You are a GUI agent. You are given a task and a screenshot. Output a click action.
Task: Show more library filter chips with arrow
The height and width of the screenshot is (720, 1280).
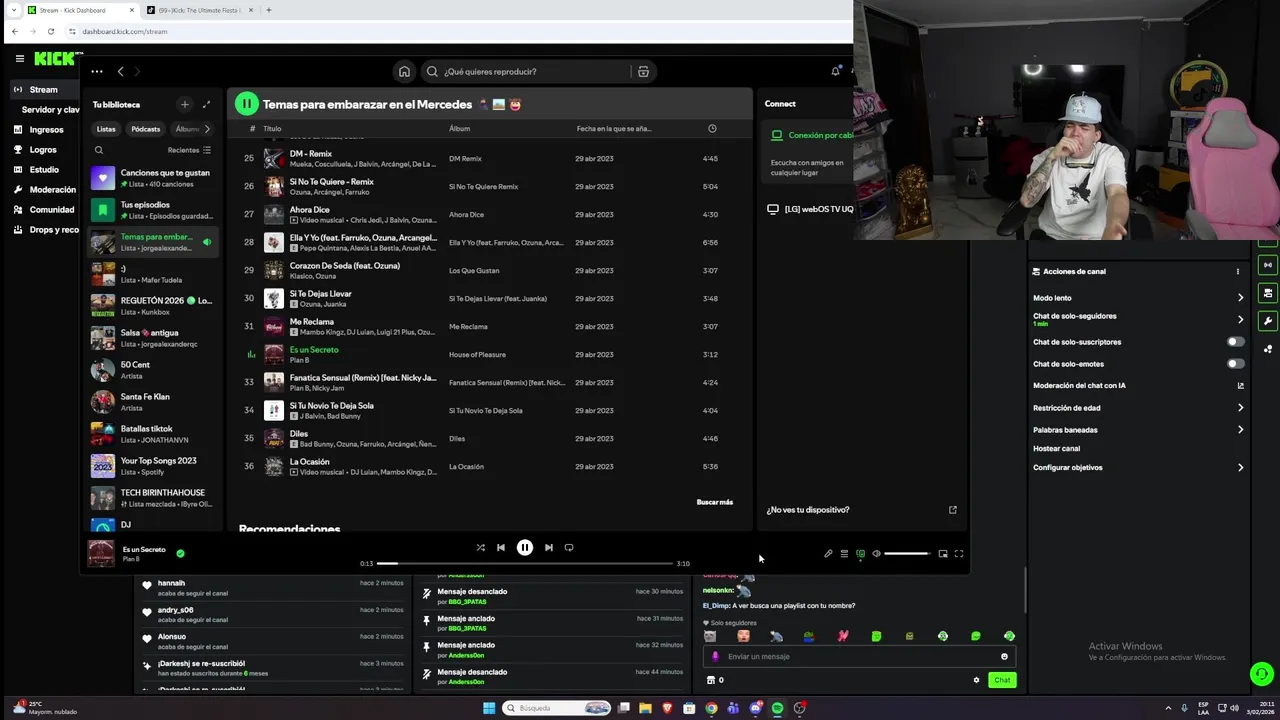click(207, 129)
